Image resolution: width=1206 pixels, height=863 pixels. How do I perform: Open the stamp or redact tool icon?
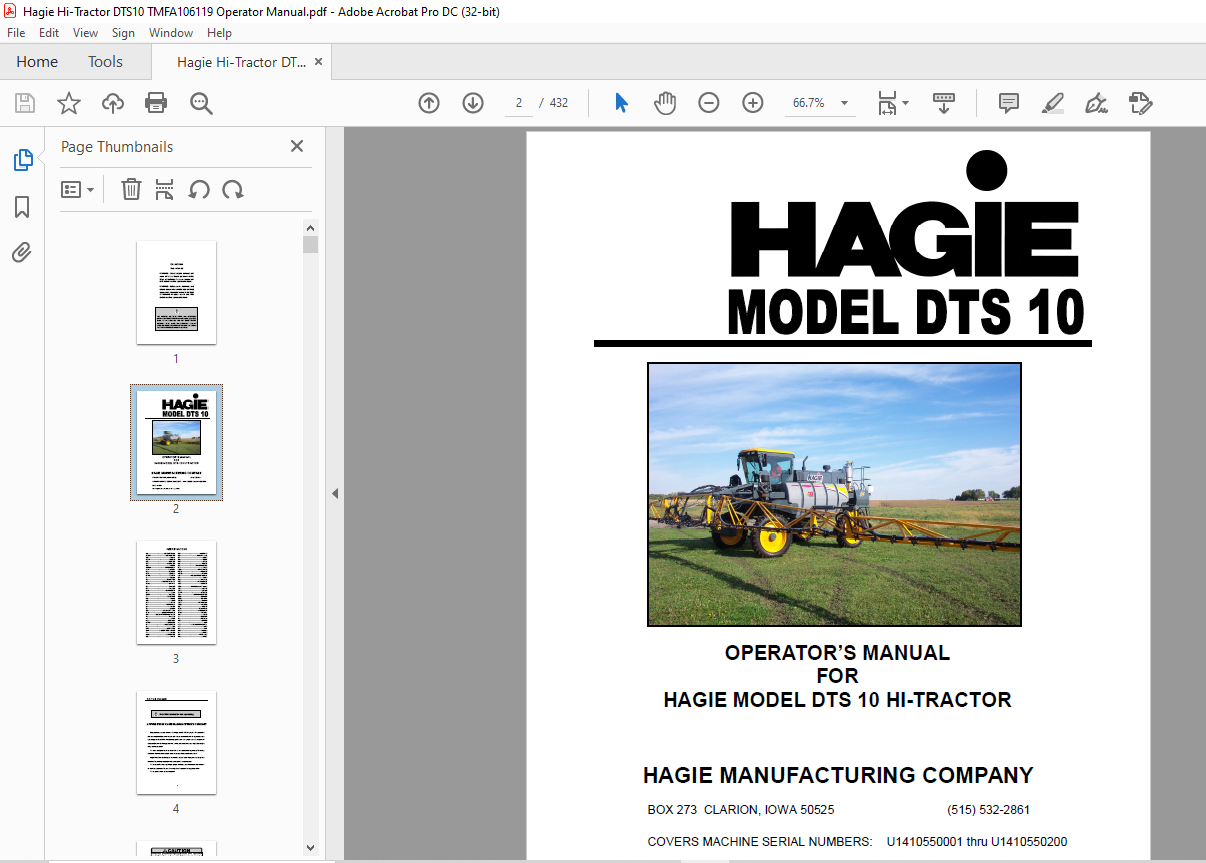click(1141, 103)
